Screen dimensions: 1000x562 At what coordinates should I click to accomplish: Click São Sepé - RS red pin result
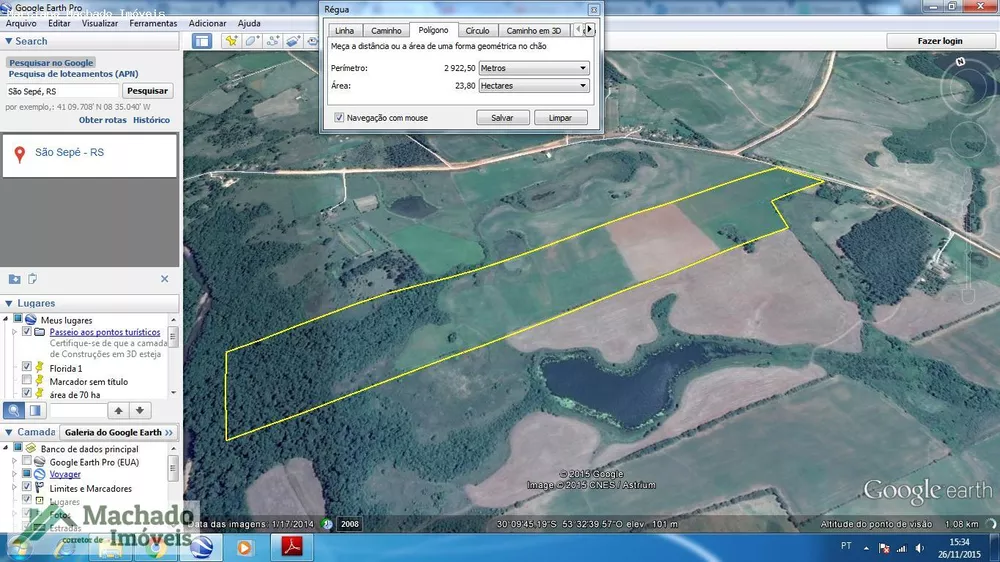click(x=20, y=154)
